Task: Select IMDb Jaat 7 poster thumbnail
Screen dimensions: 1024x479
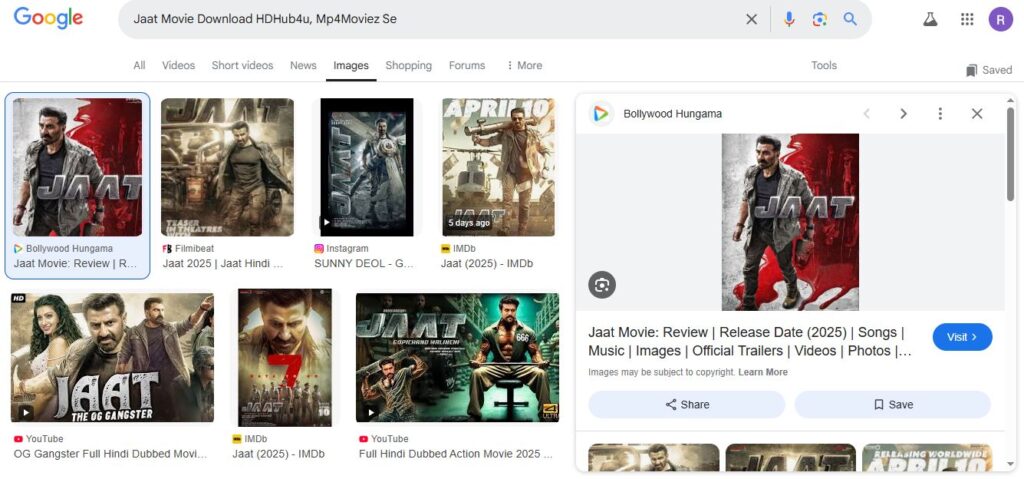Action: click(x=285, y=357)
